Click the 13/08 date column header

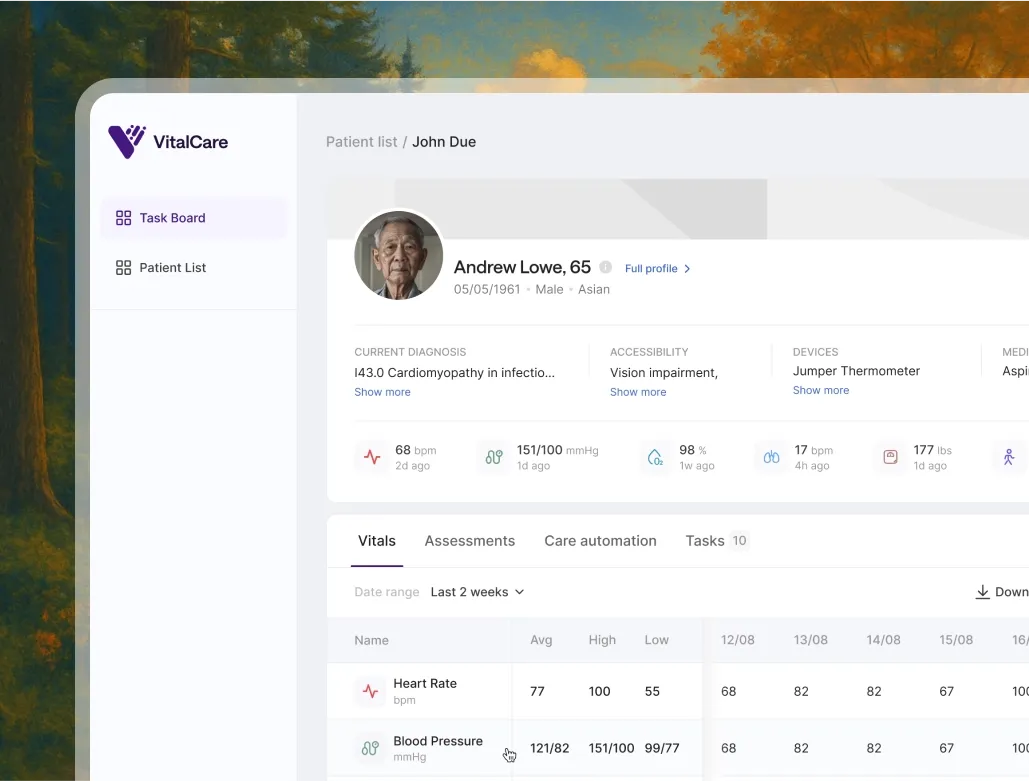[x=810, y=640]
